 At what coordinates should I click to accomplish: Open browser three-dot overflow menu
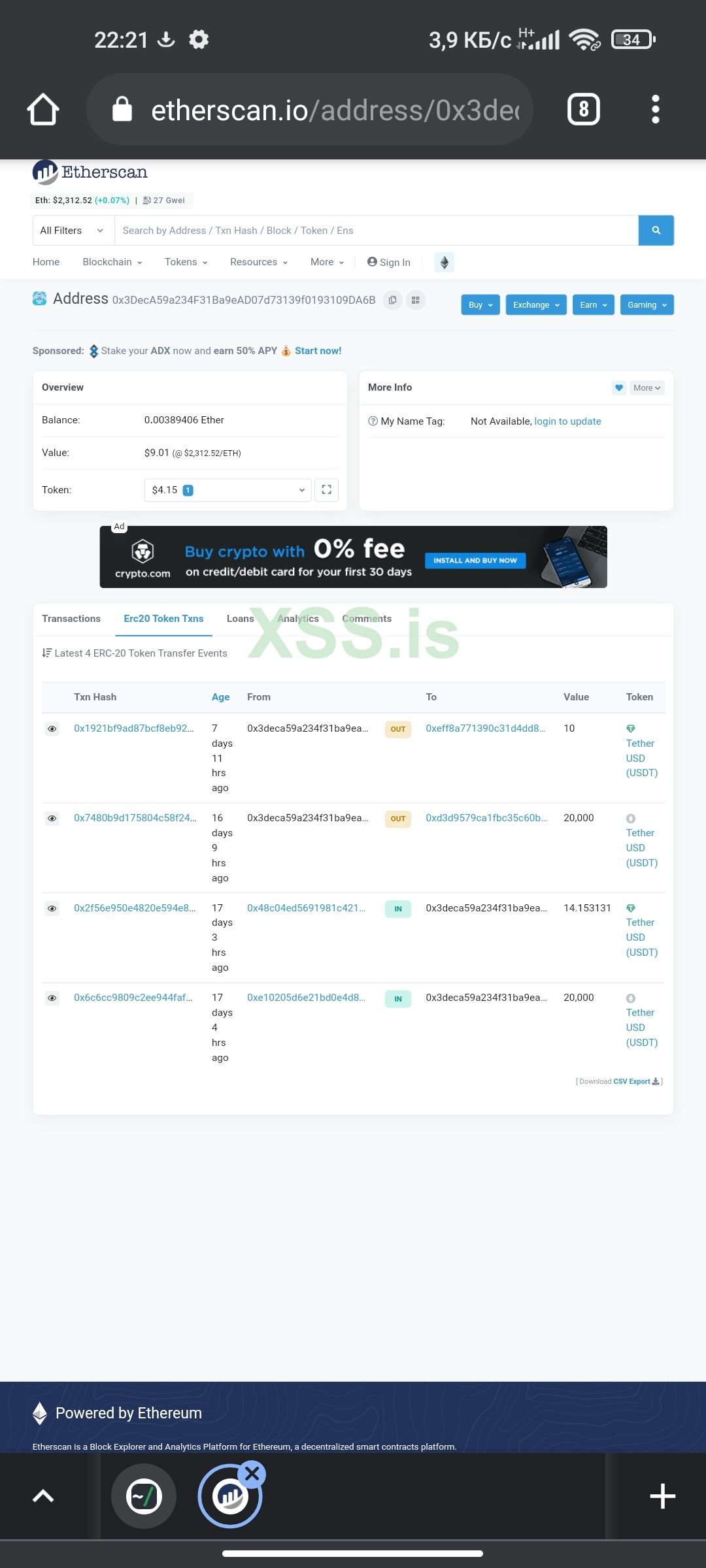(656, 109)
